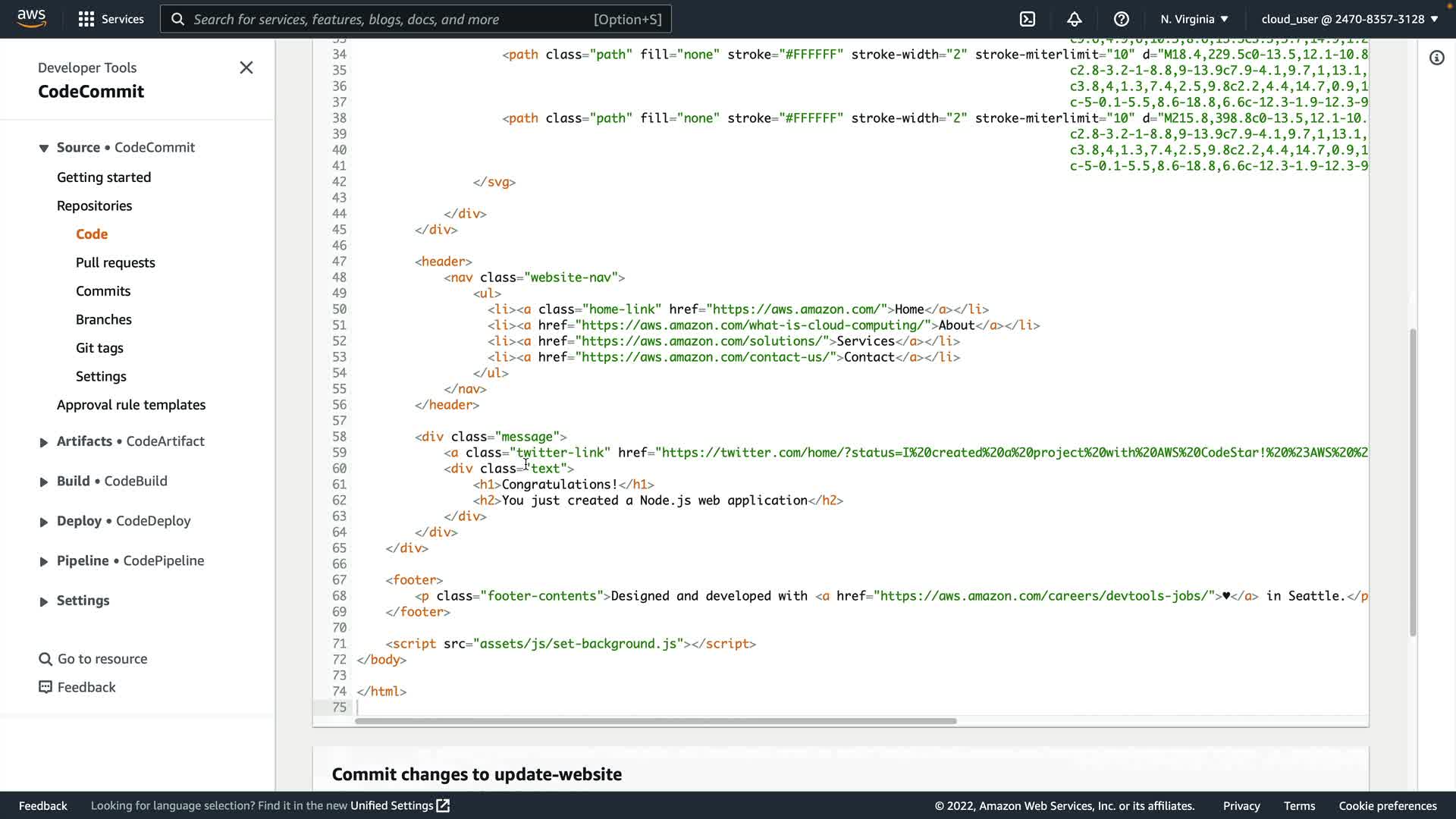The width and height of the screenshot is (1456, 819).
Task: Open Unified Settings external link
Action: (x=400, y=805)
